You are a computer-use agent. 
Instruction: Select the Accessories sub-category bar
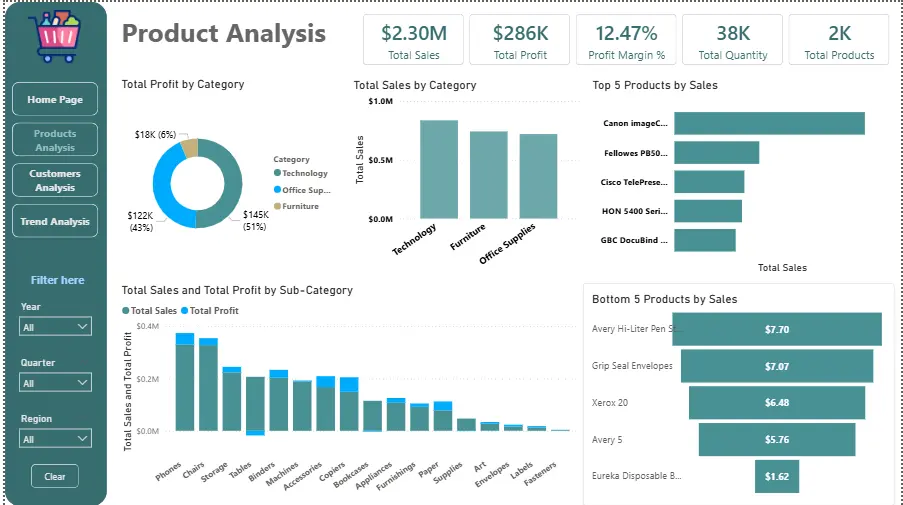325,404
